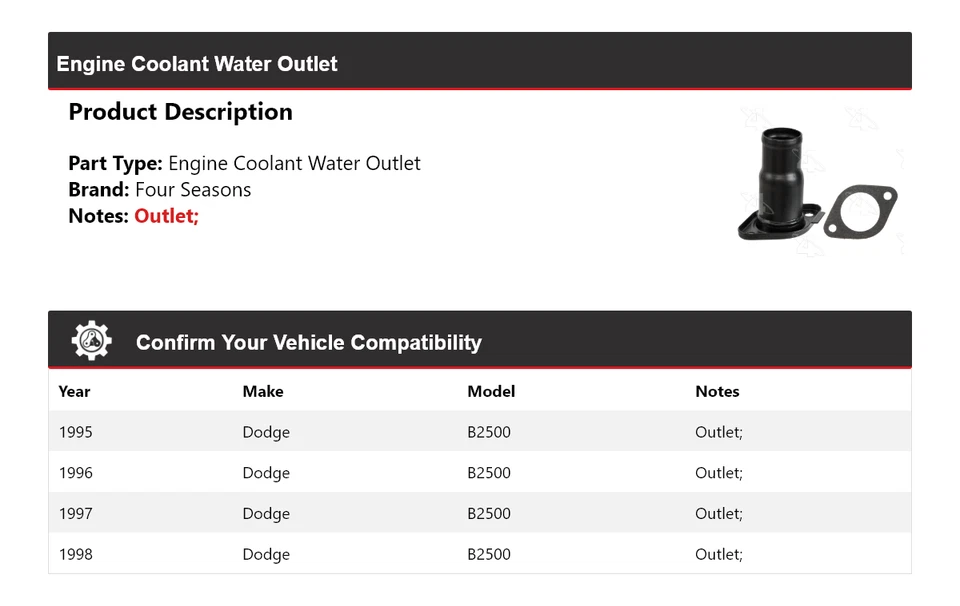
Task: Select the Make column header
Action: (263, 391)
